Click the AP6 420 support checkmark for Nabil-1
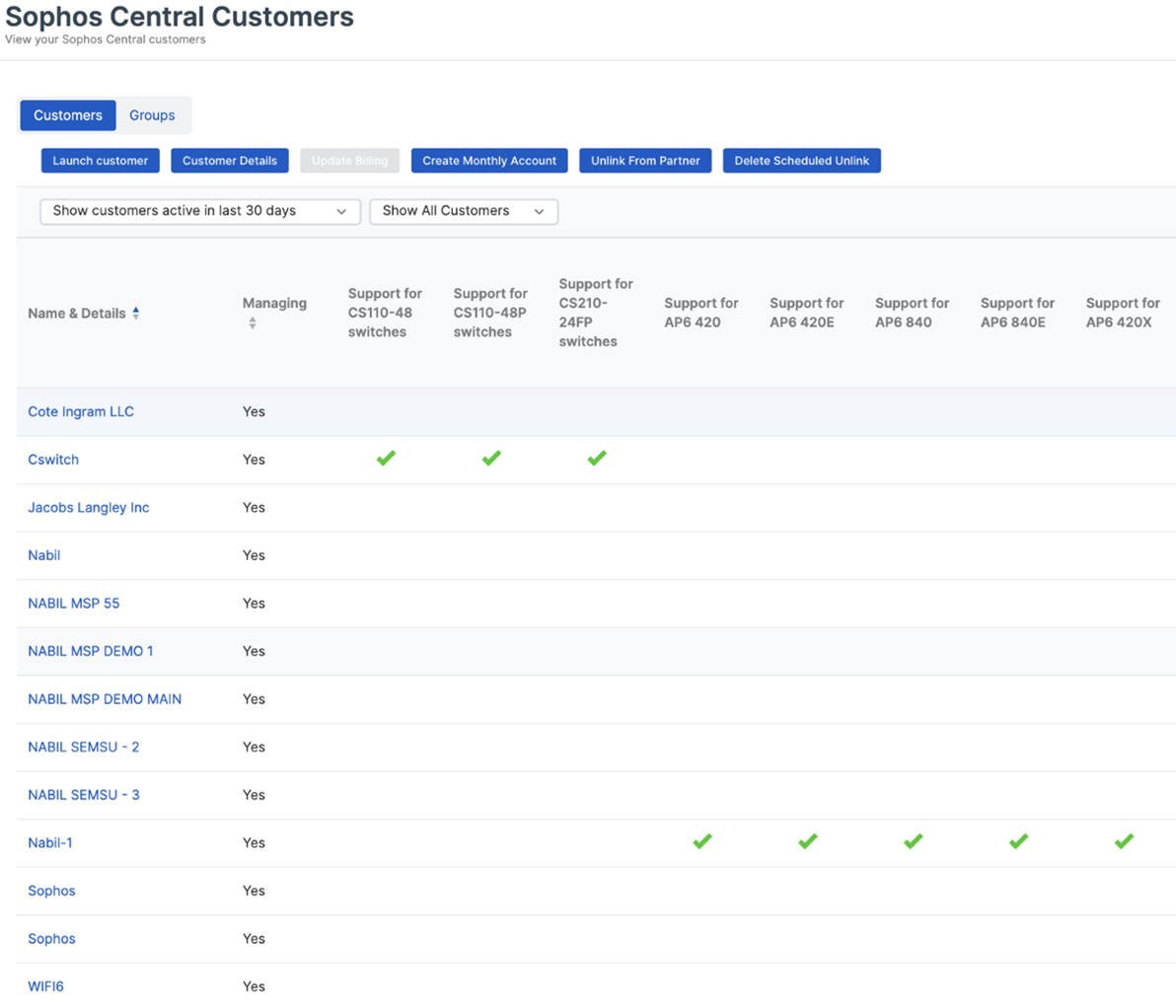1176x1008 pixels. pos(702,841)
